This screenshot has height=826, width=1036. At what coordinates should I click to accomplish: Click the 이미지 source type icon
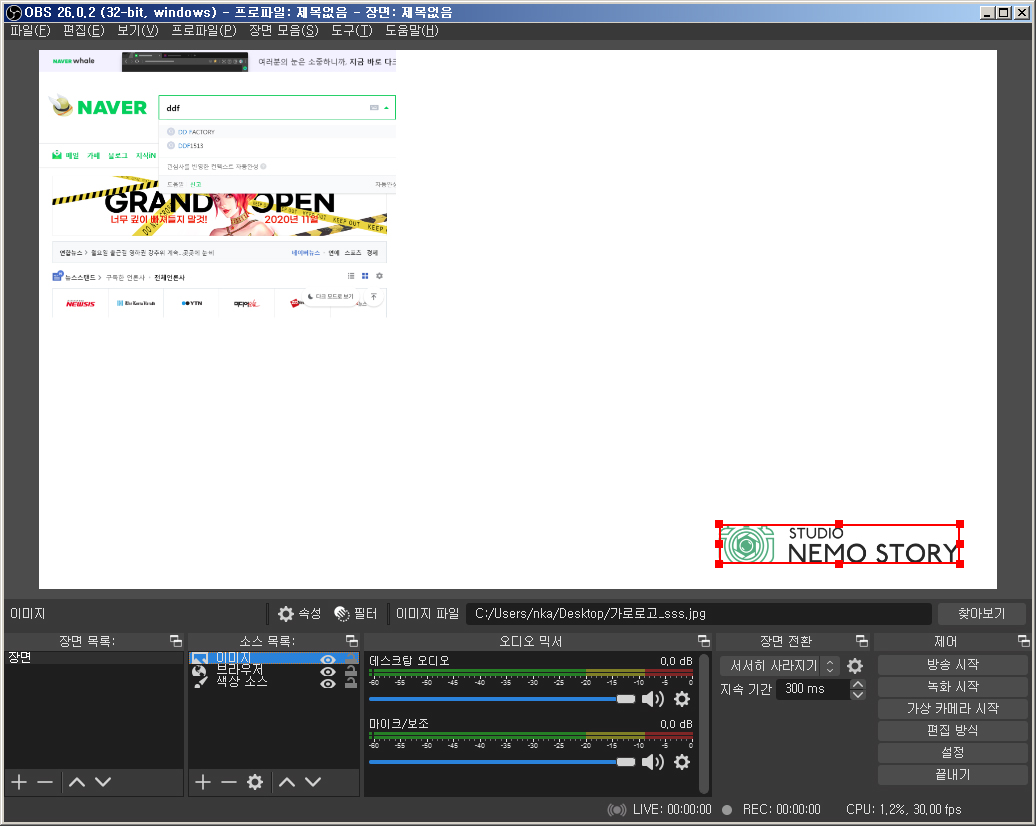tap(200, 658)
